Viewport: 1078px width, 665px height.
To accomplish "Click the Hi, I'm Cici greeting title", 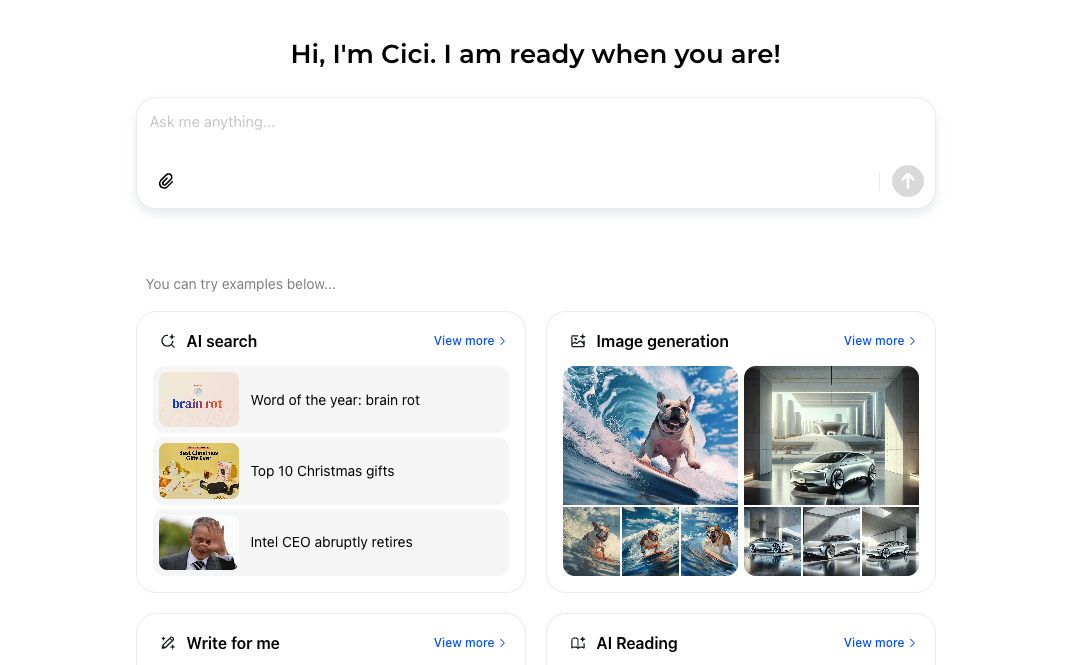I will point(536,54).
